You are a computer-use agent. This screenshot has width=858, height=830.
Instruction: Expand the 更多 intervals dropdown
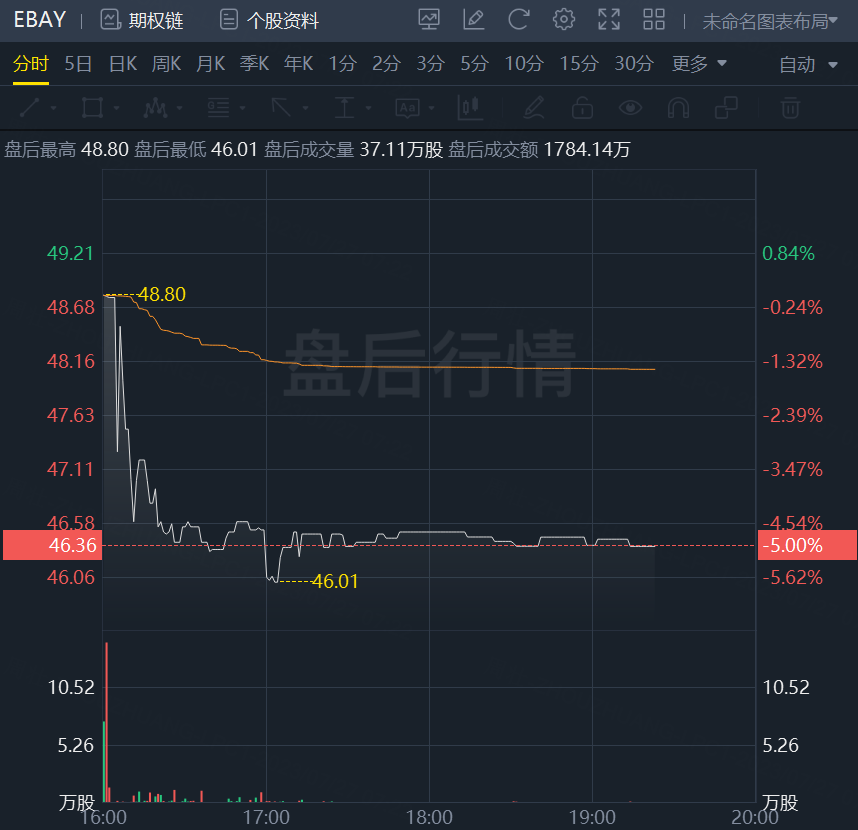point(699,64)
